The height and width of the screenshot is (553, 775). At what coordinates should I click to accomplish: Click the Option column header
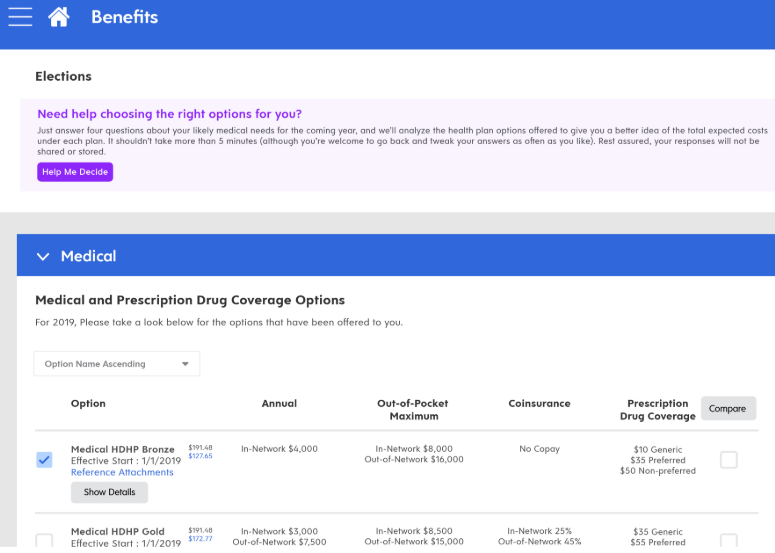click(88, 404)
